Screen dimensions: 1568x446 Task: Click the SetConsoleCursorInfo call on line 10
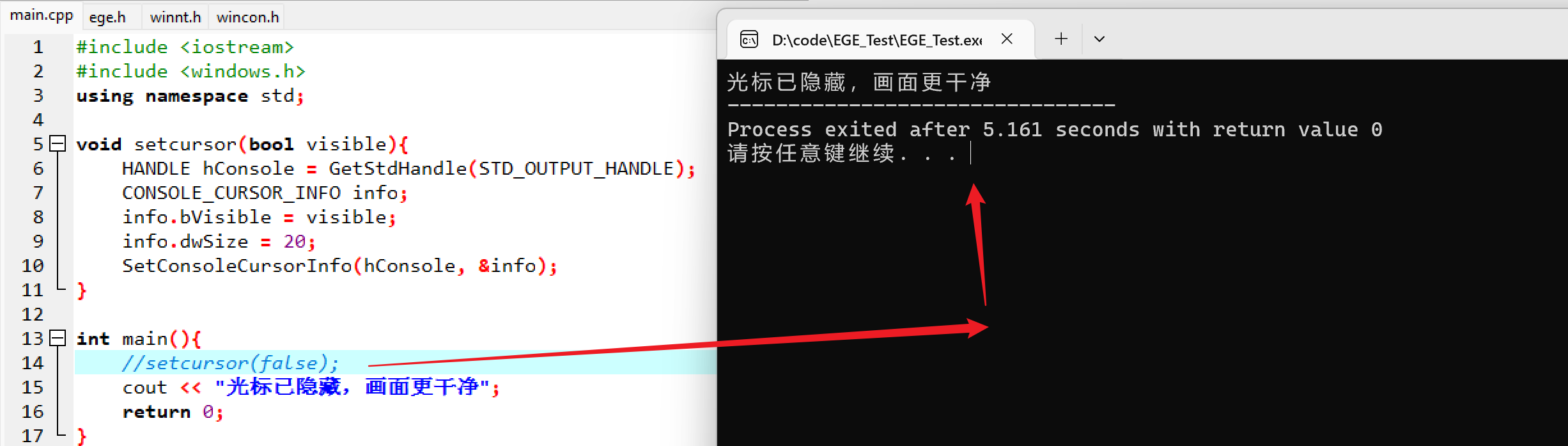(339, 266)
